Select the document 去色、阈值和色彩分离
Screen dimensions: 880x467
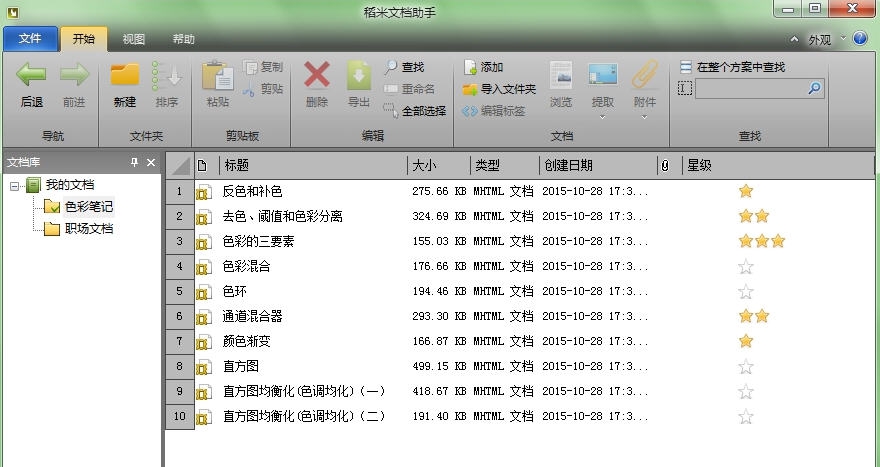pos(282,216)
